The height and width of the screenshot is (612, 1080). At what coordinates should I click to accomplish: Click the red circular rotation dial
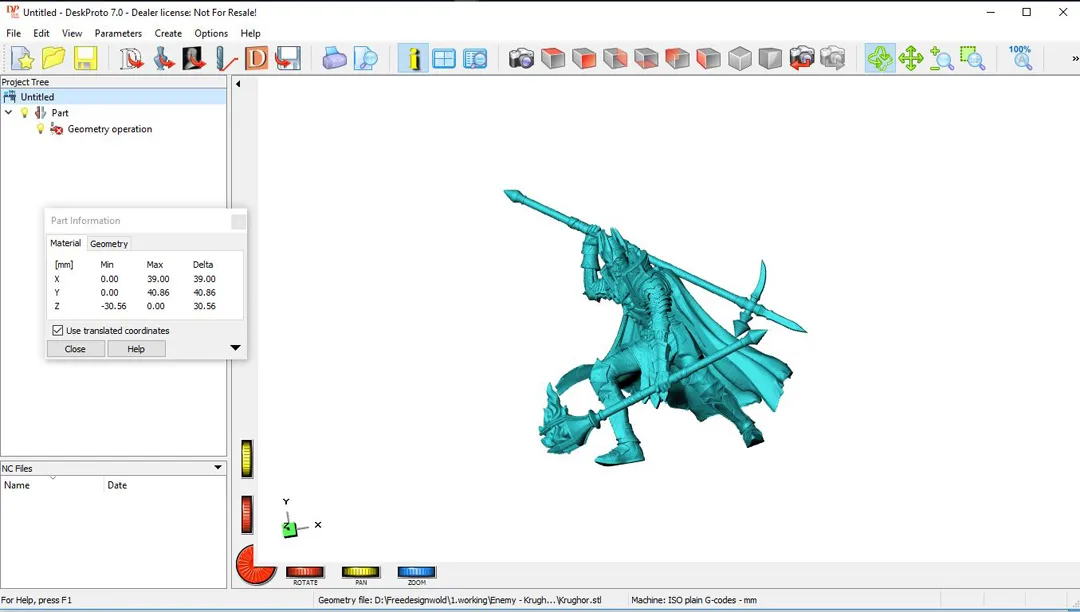(256, 564)
